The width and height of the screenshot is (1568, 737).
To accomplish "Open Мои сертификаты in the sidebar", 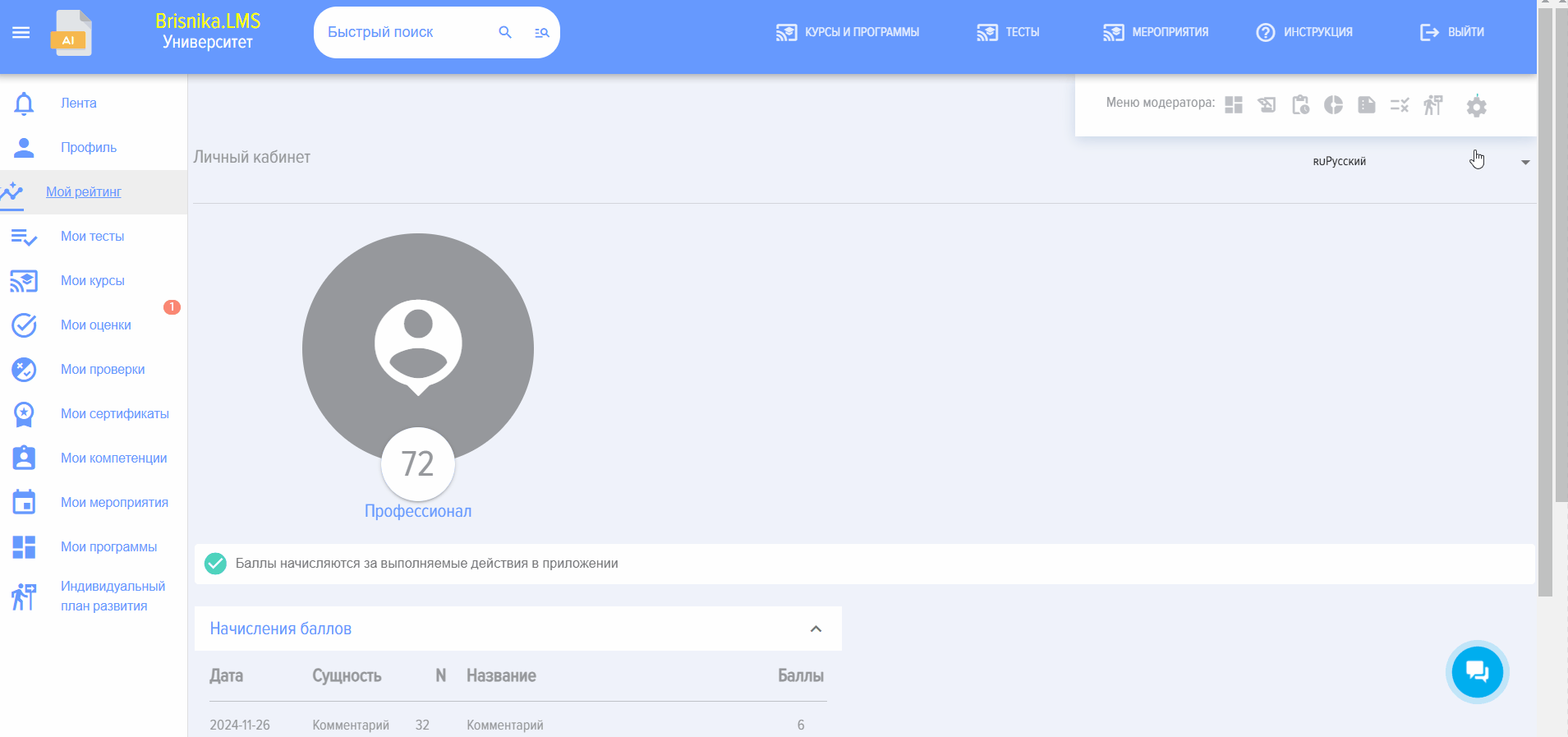I will [x=114, y=414].
